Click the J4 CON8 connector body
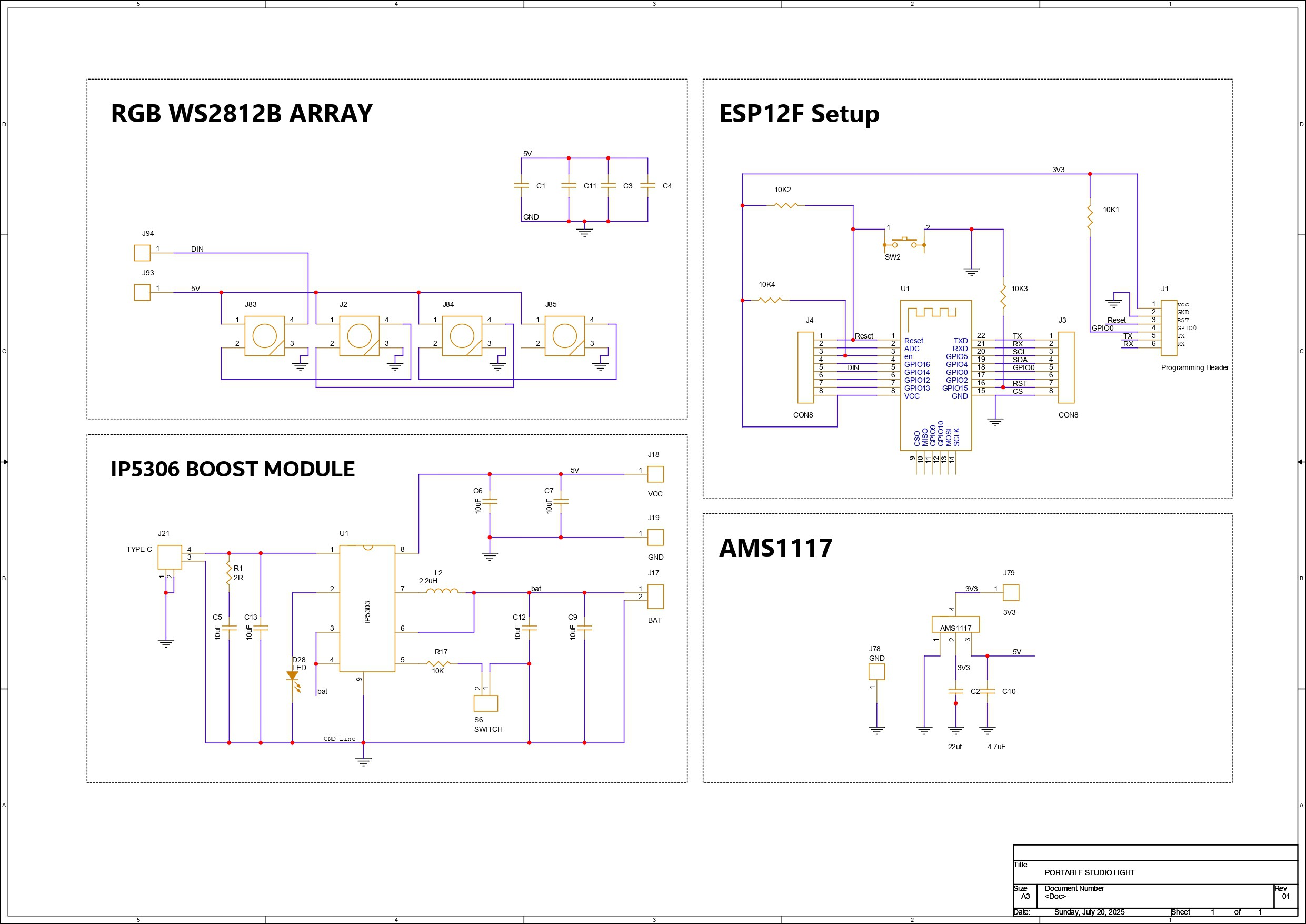Viewport: 1306px width, 924px height. (x=805, y=367)
